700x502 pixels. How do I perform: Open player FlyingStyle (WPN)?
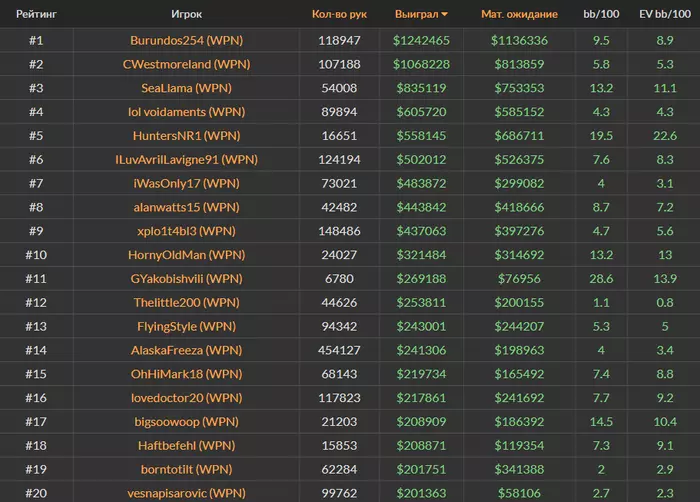click(187, 326)
